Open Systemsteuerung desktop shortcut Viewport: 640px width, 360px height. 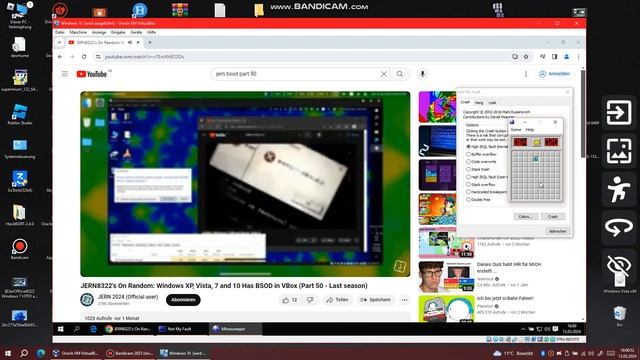pos(20,149)
